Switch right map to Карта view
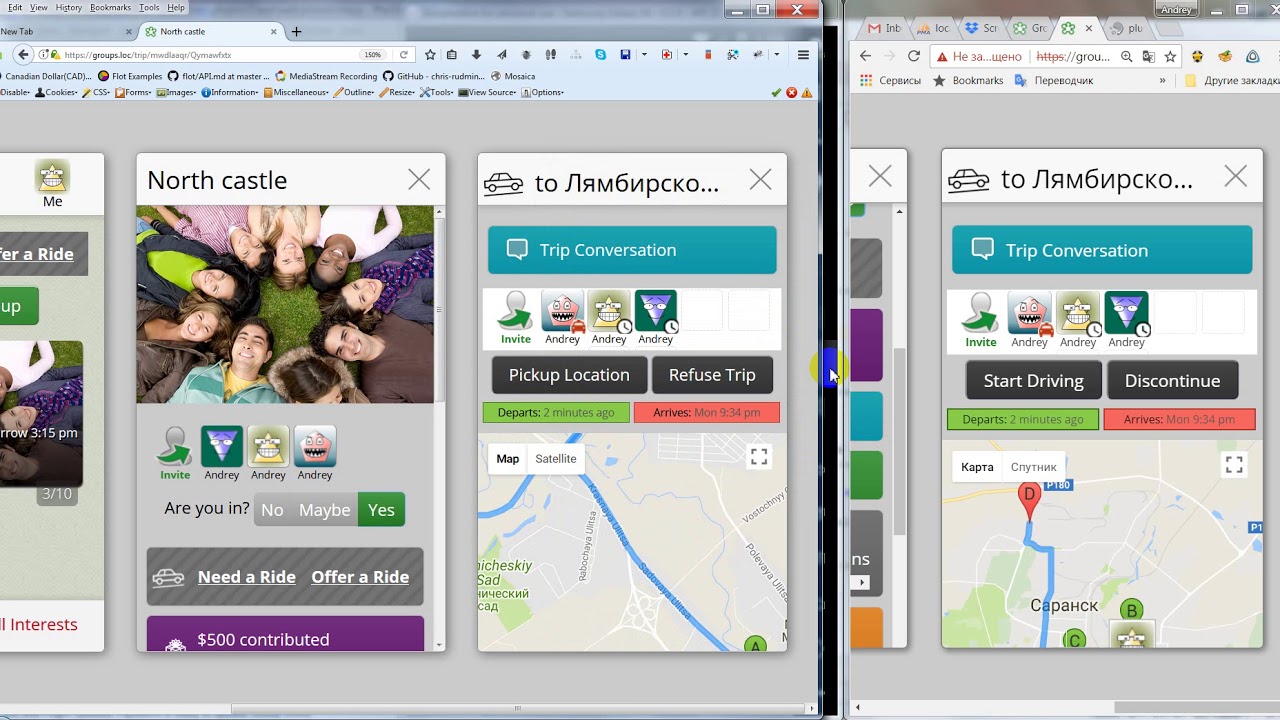This screenshot has width=1280, height=720. (977, 467)
